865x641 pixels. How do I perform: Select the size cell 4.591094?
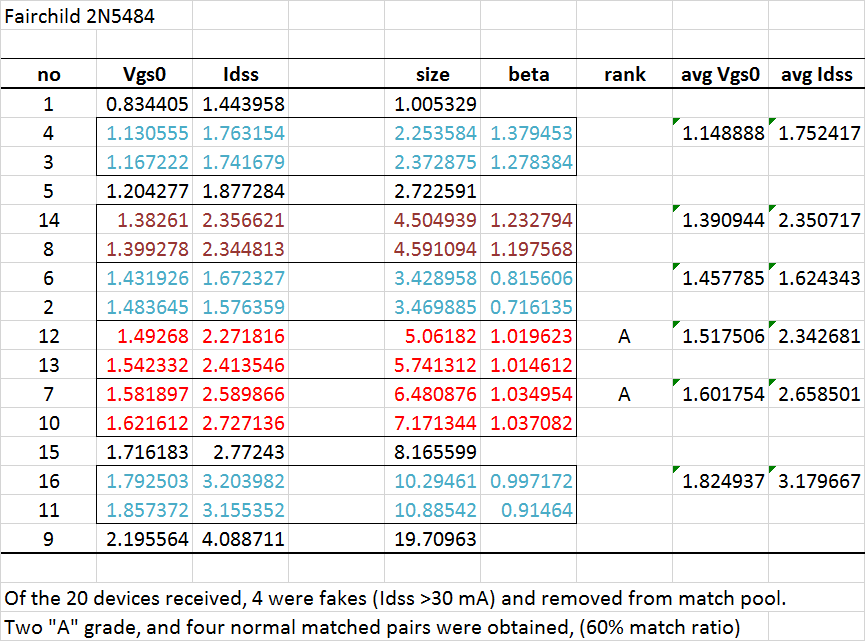[x=432, y=249]
